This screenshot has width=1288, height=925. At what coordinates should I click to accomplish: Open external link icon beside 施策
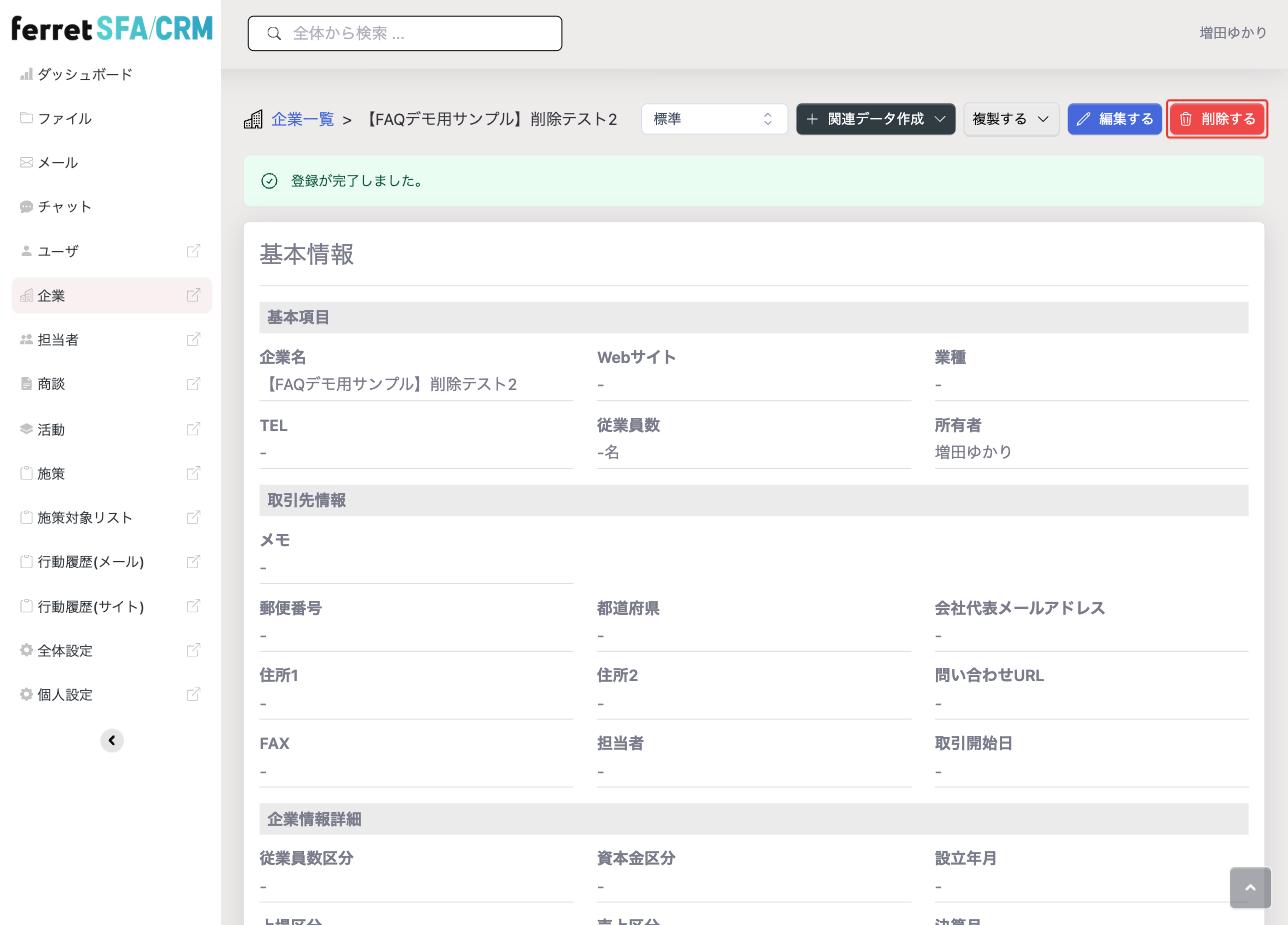click(x=193, y=473)
